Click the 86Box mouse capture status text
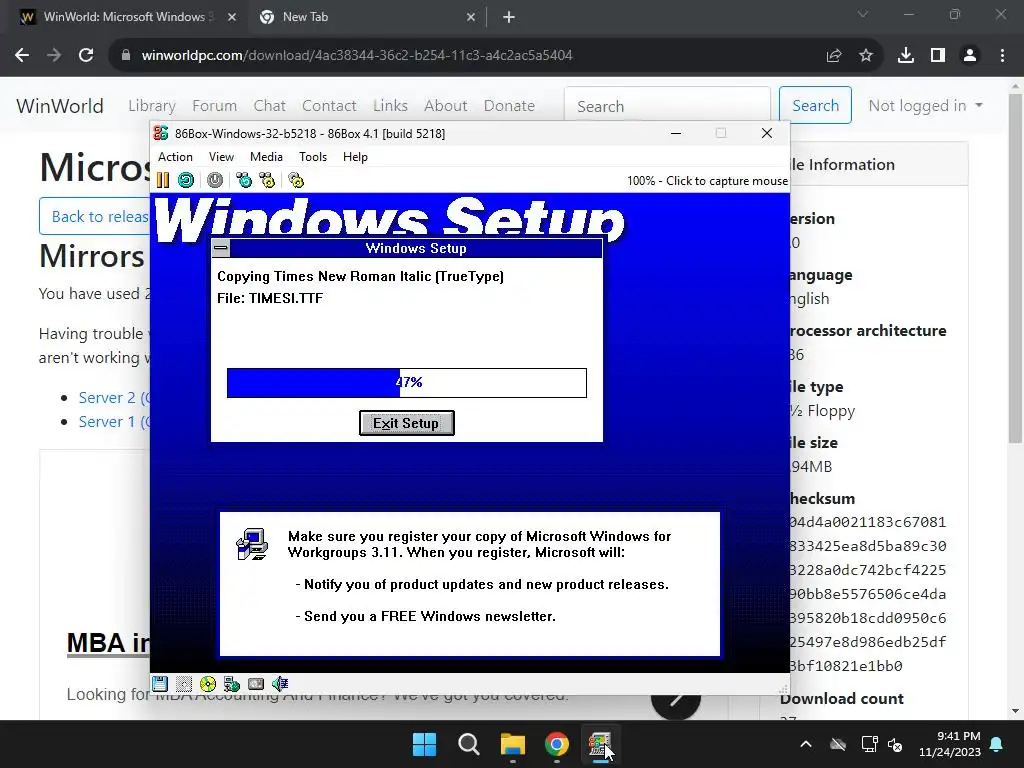Viewport: 1024px width, 768px height. click(707, 181)
